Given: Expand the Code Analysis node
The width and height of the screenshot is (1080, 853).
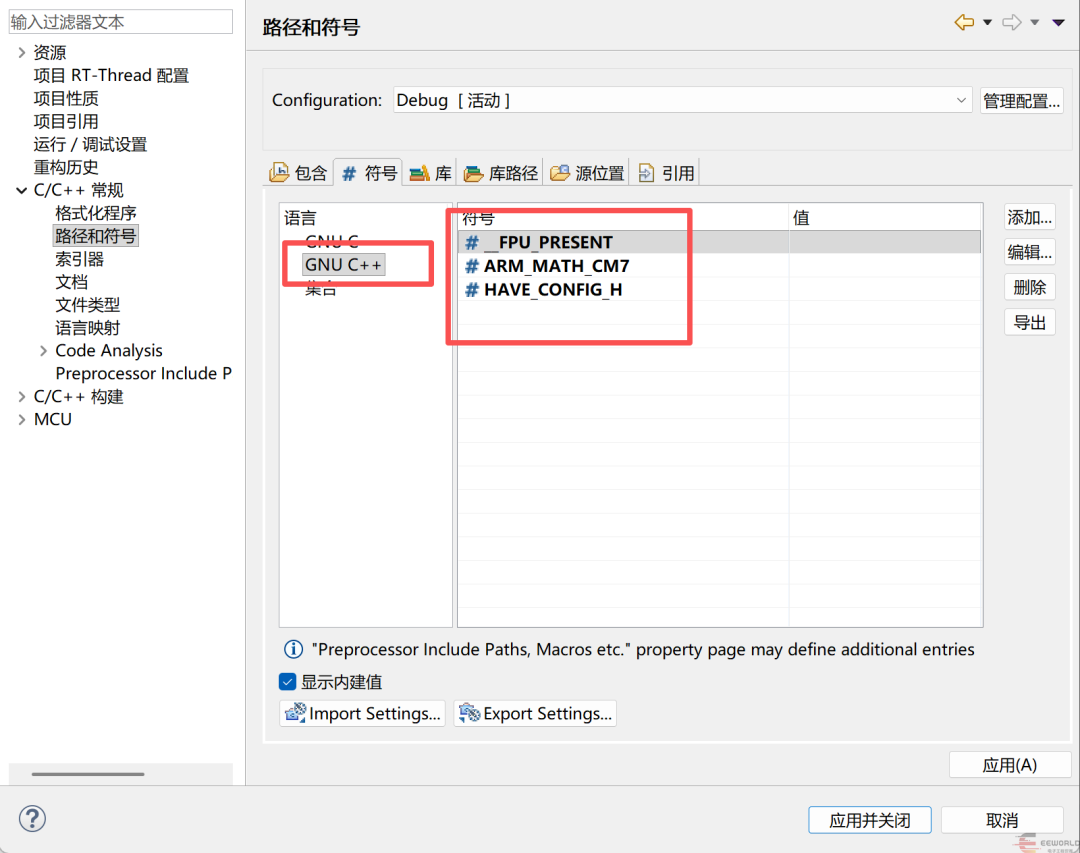Looking at the screenshot, I should [43, 351].
